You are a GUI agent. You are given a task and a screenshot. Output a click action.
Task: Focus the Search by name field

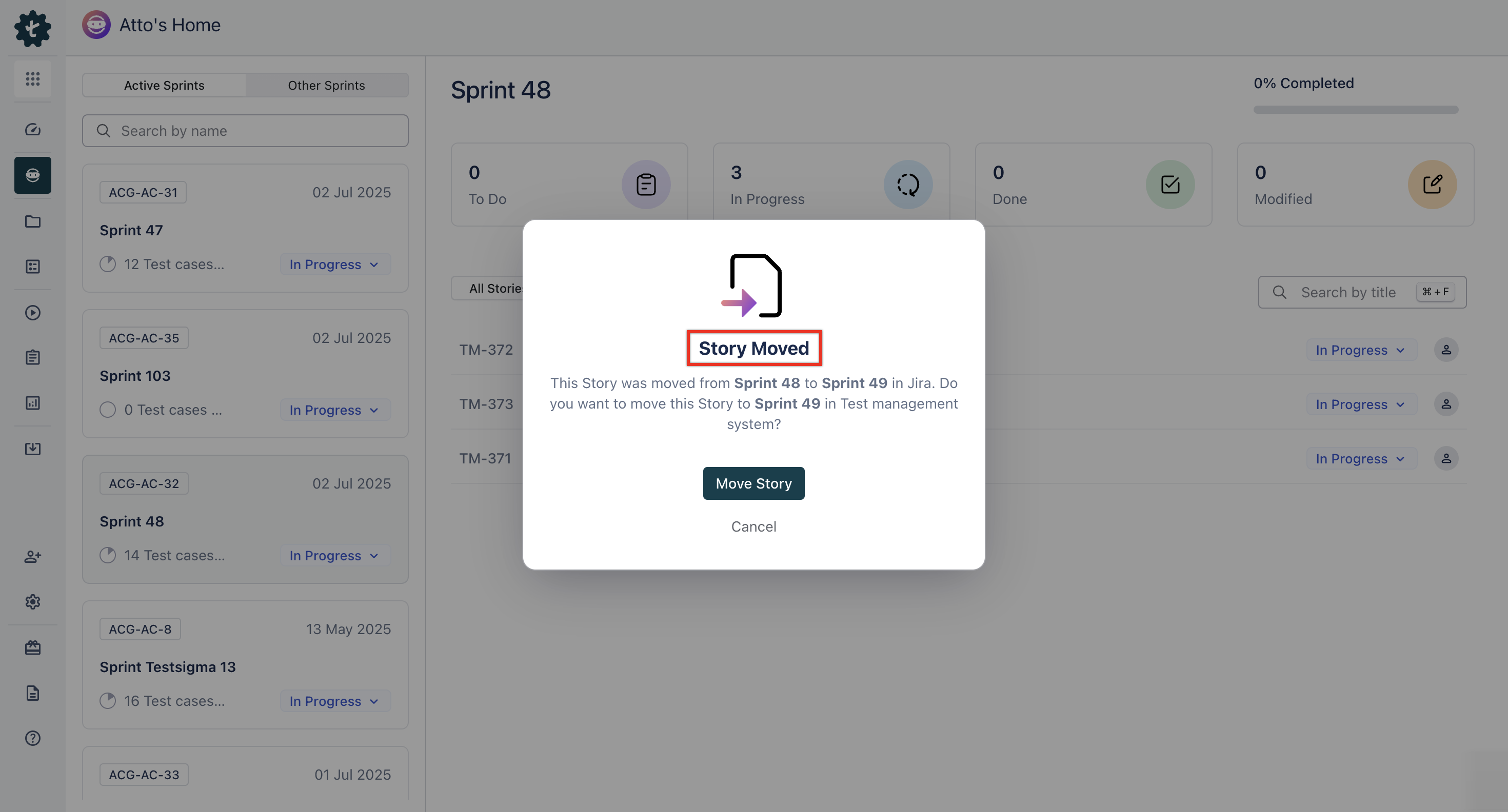tap(246, 131)
